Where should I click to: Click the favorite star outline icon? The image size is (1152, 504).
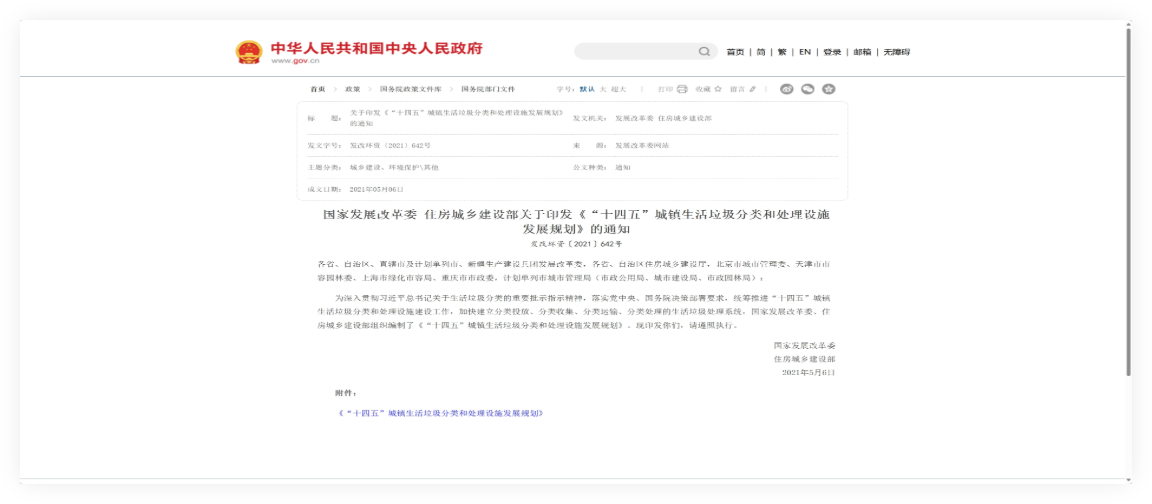pyautogui.click(x=718, y=89)
